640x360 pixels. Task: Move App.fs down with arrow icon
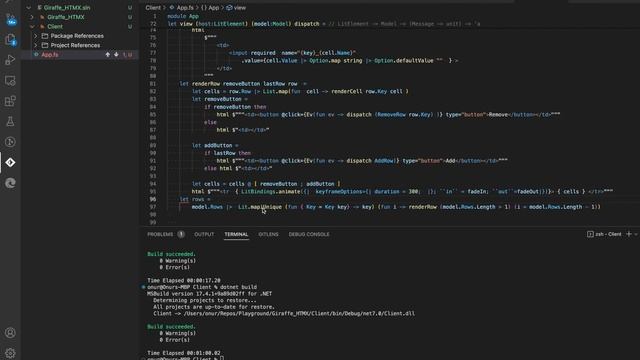pos(116,54)
